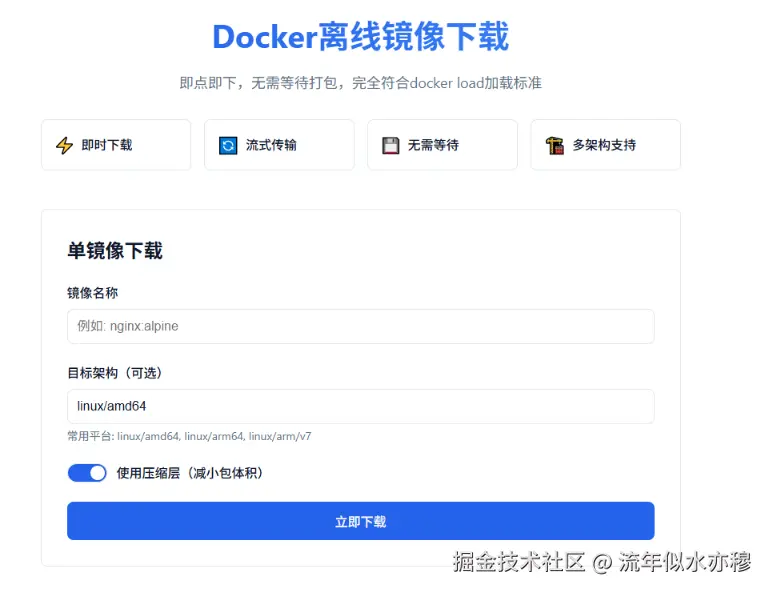The image size is (769, 592).
Task: Click the Docker离线镜像下载 page title
Action: point(360,37)
